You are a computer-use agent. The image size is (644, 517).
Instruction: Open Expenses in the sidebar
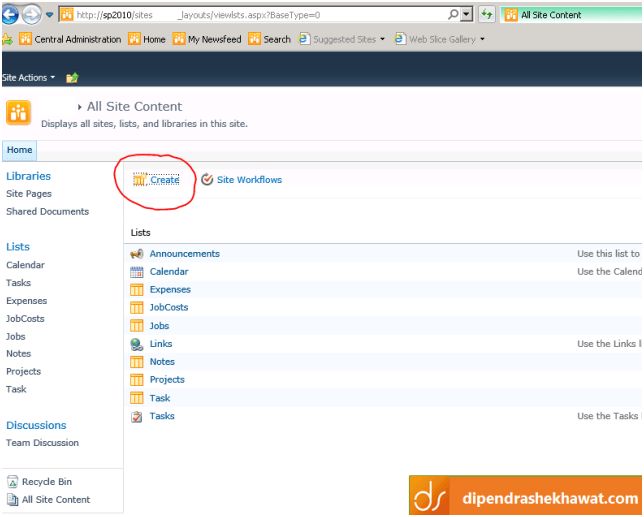pos(26,301)
